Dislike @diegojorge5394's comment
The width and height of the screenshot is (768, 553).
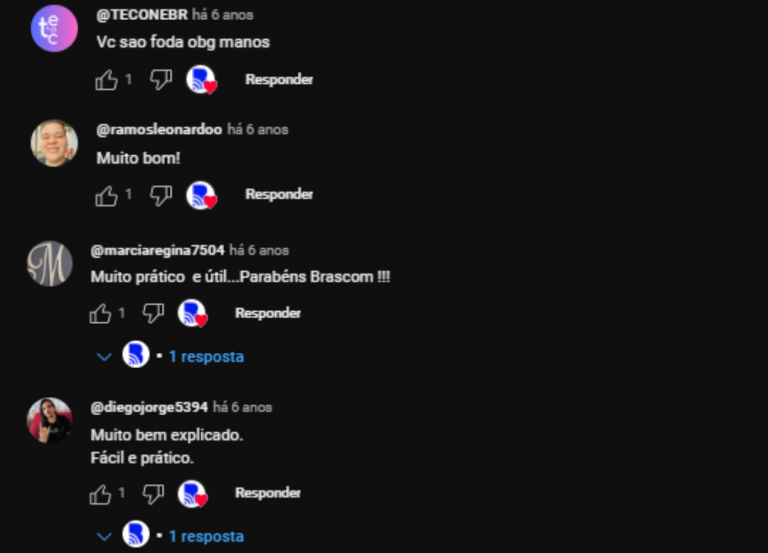coord(153,494)
